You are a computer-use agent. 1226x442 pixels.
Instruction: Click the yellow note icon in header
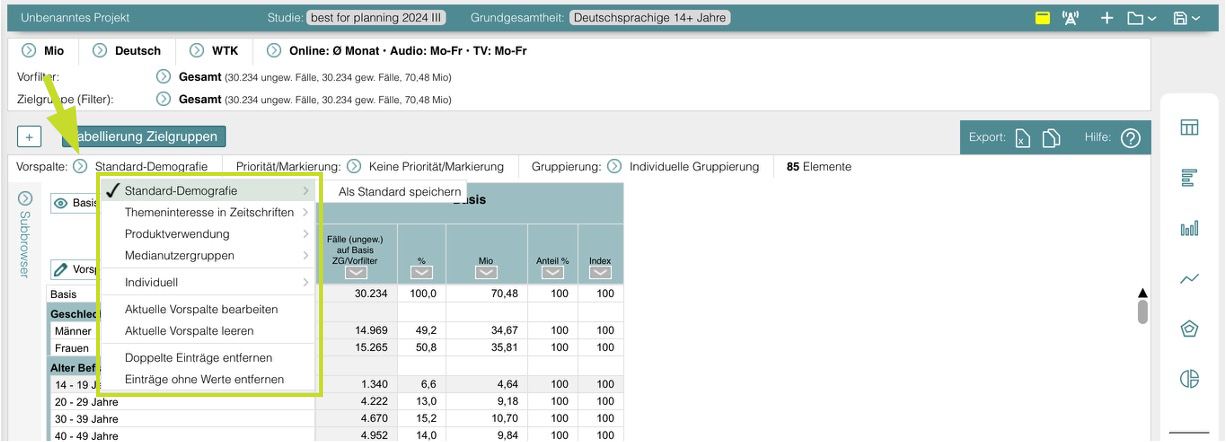(x=1043, y=18)
